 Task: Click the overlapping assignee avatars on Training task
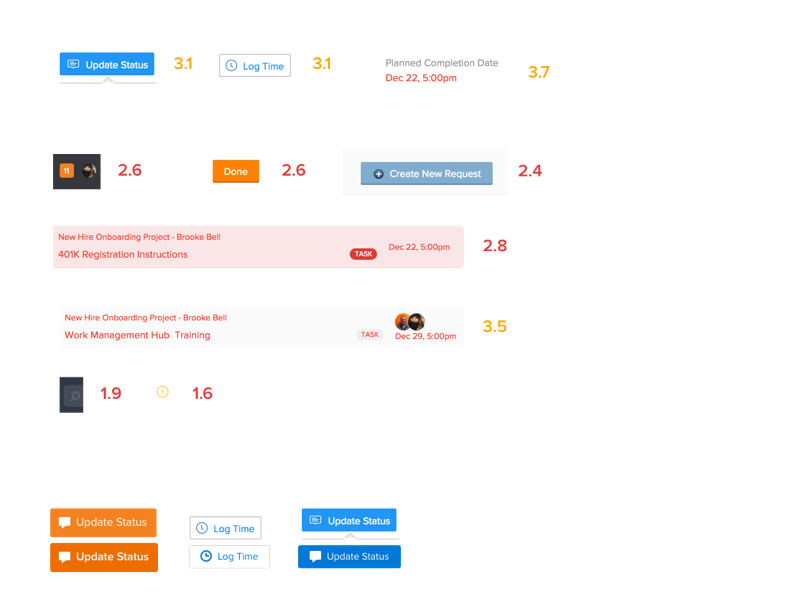(x=410, y=321)
